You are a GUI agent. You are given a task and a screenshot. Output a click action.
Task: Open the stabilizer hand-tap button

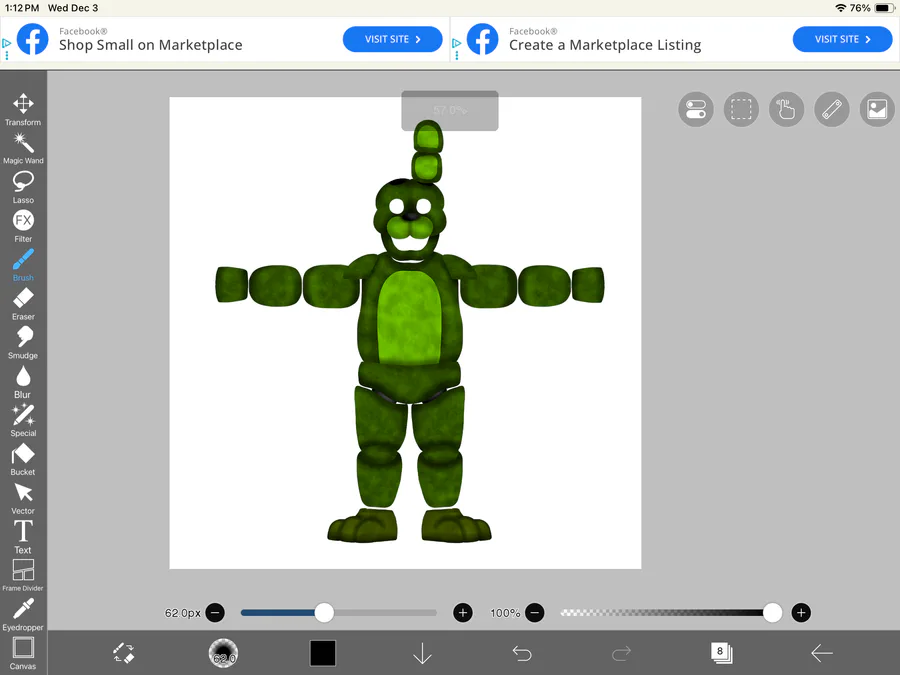(x=786, y=109)
